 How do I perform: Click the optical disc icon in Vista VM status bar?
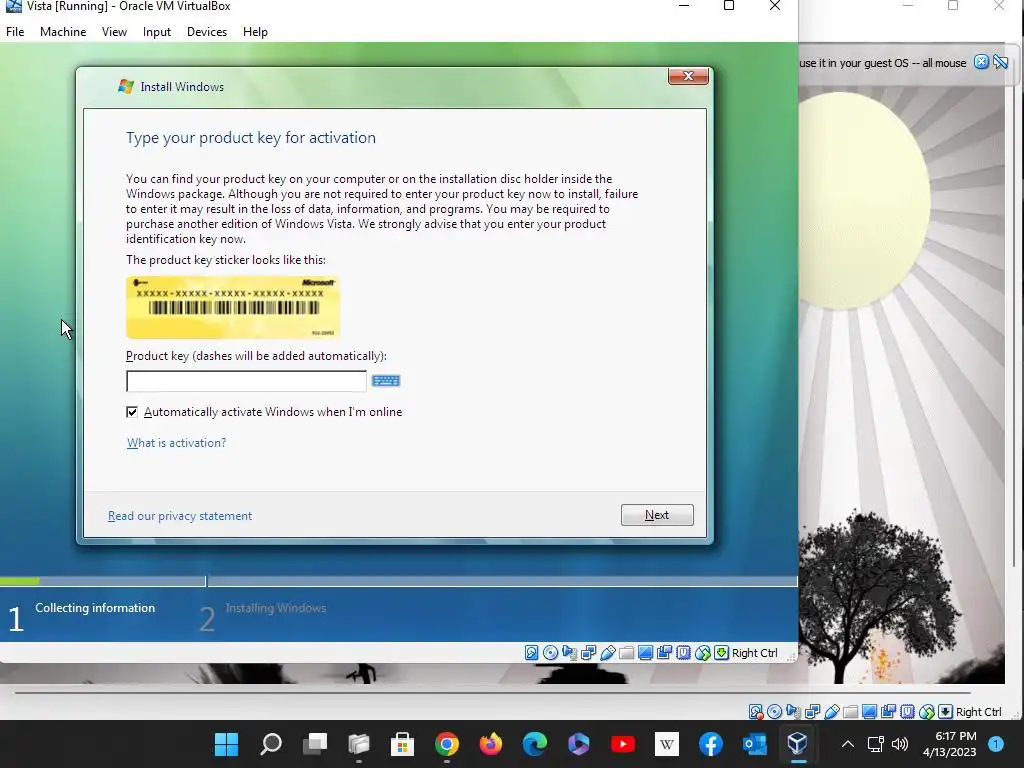(551, 652)
